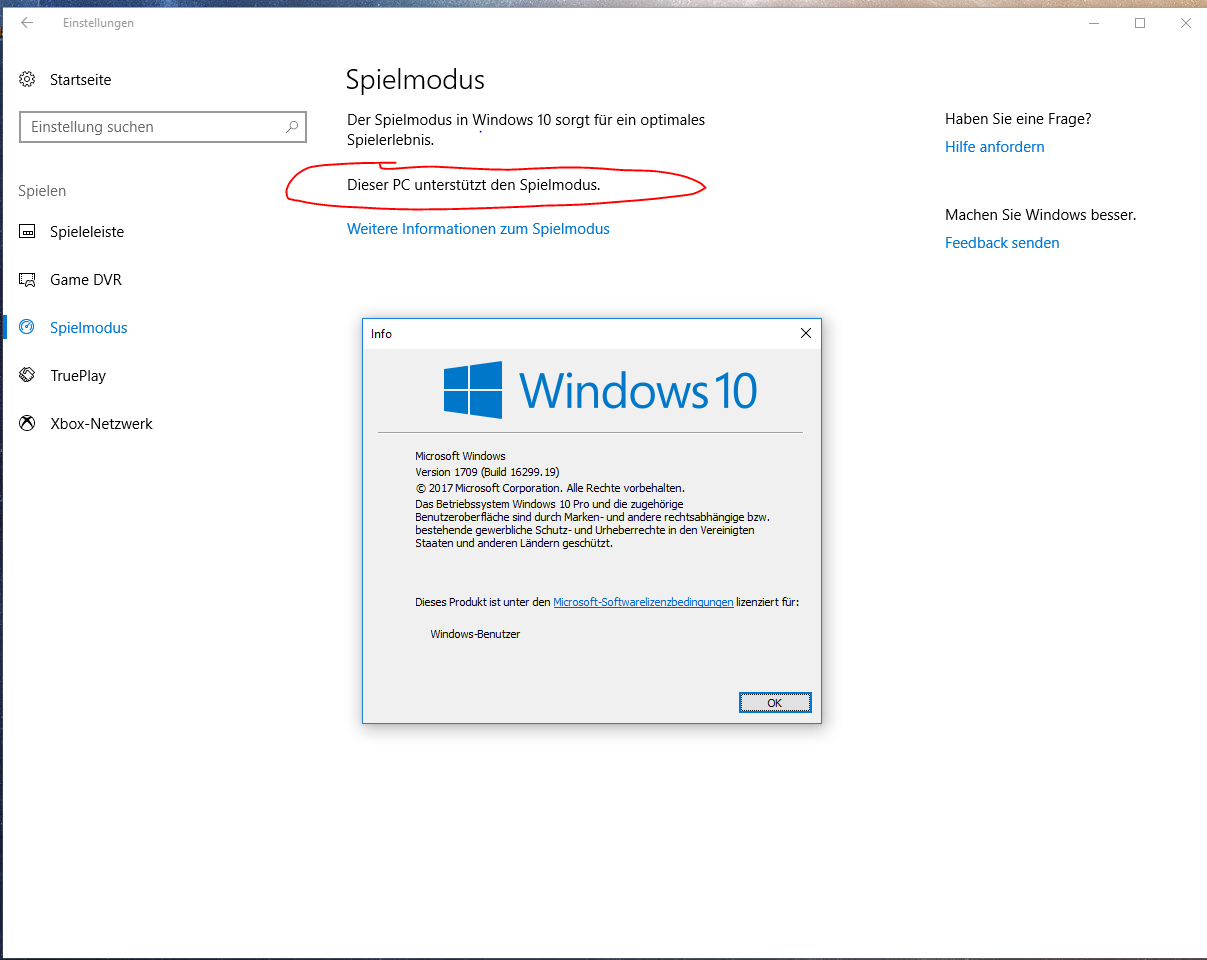The image size is (1207, 960).
Task: Confirm the Info dialog with OK
Action: click(x=775, y=703)
